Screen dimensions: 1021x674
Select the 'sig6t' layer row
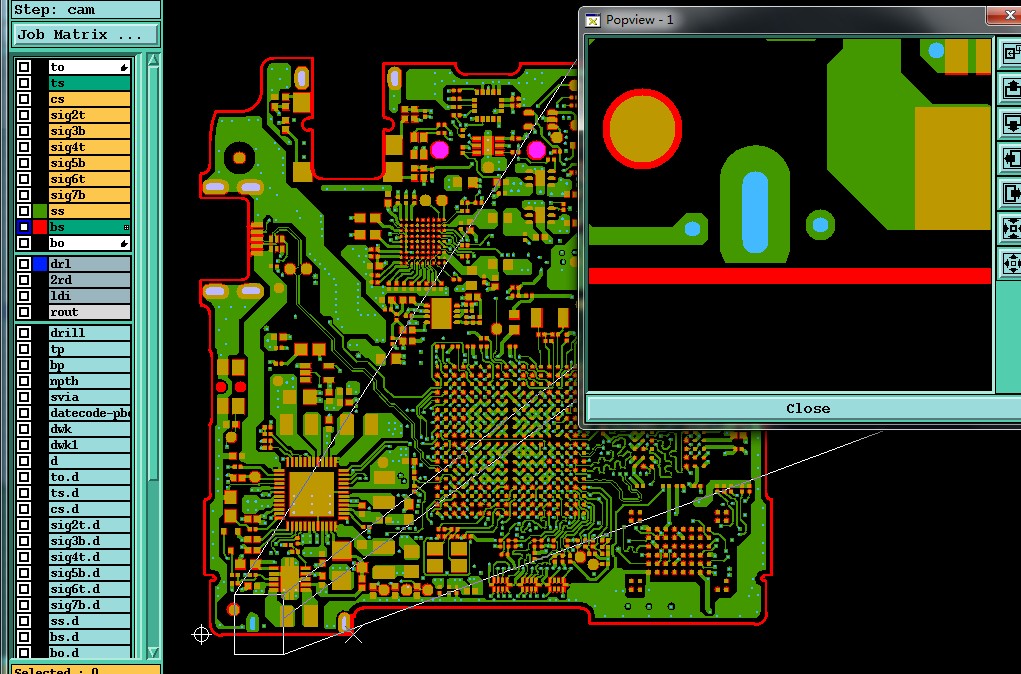(90, 179)
